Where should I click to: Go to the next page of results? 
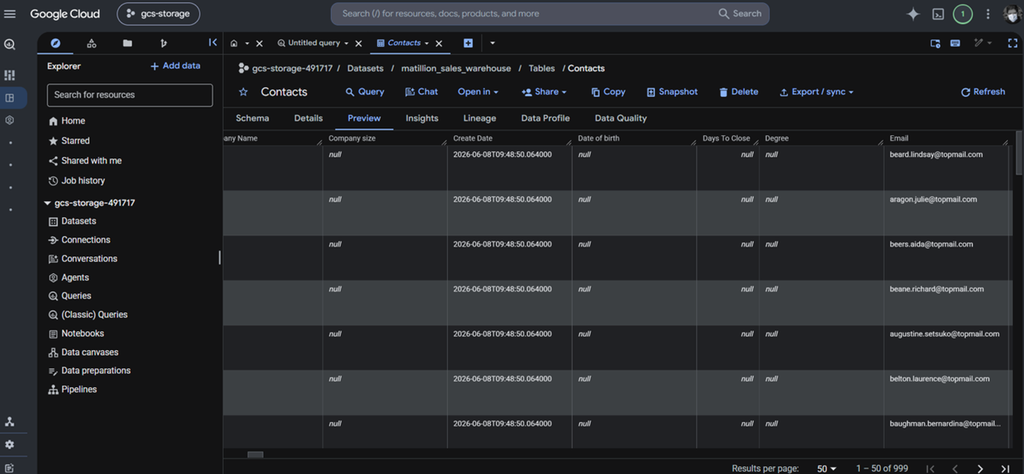pyautogui.click(x=980, y=469)
